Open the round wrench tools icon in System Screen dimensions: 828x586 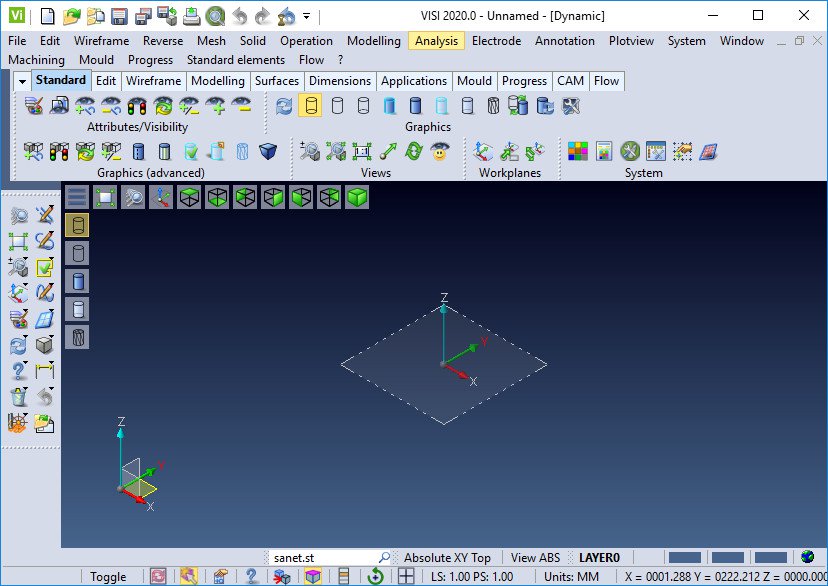point(629,152)
